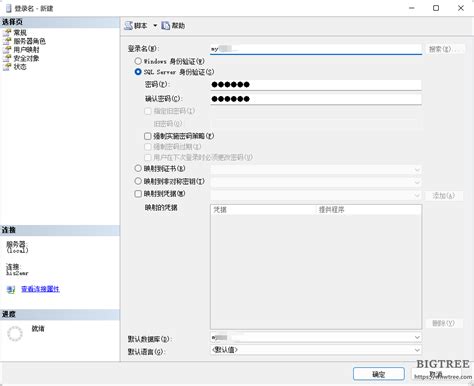474x386 pixels.
Task: Minimize the login dialog window
Action: point(412,8)
